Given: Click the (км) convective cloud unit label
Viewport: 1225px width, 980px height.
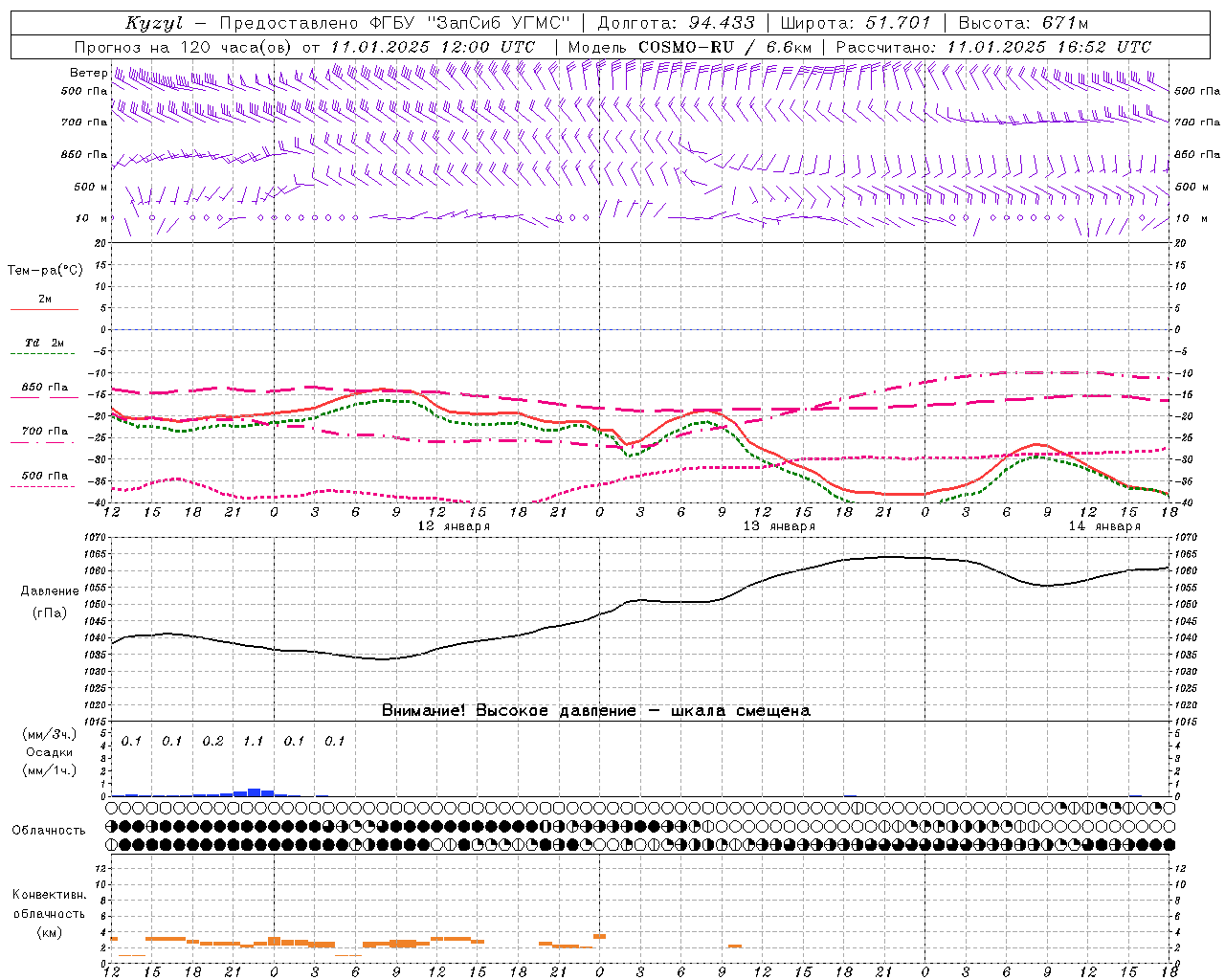Looking at the screenshot, I should point(49,932).
